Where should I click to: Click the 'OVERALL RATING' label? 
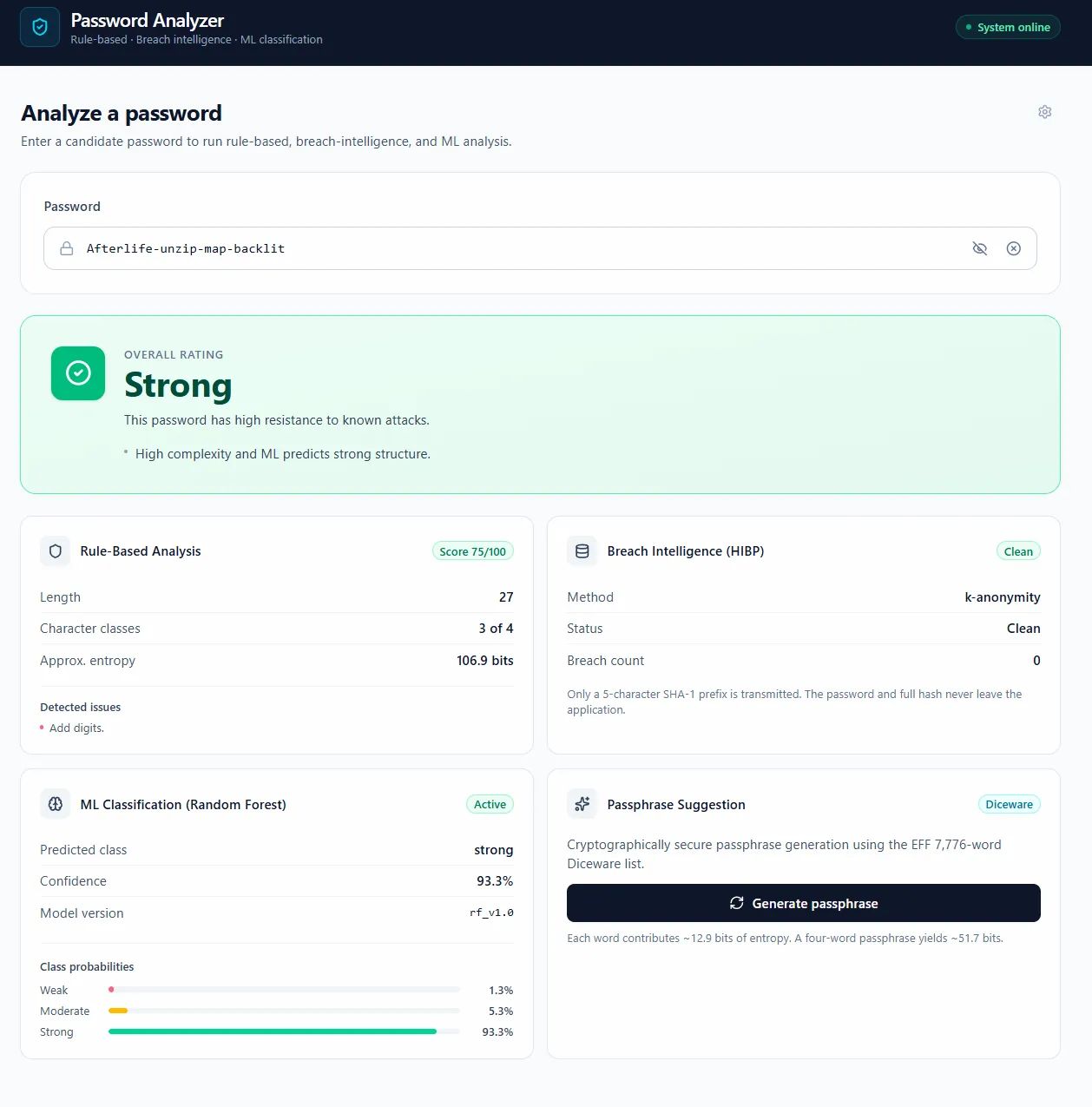coord(174,354)
